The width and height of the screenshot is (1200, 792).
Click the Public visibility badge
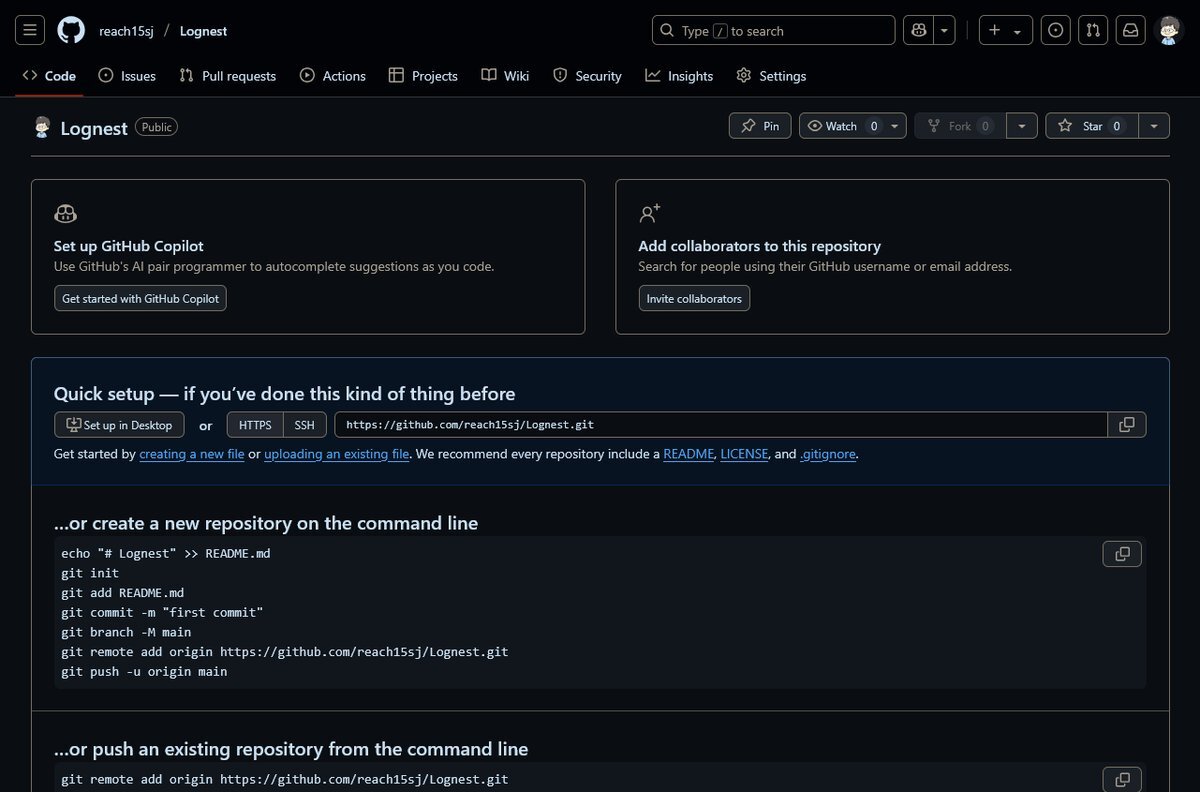pyautogui.click(x=157, y=127)
